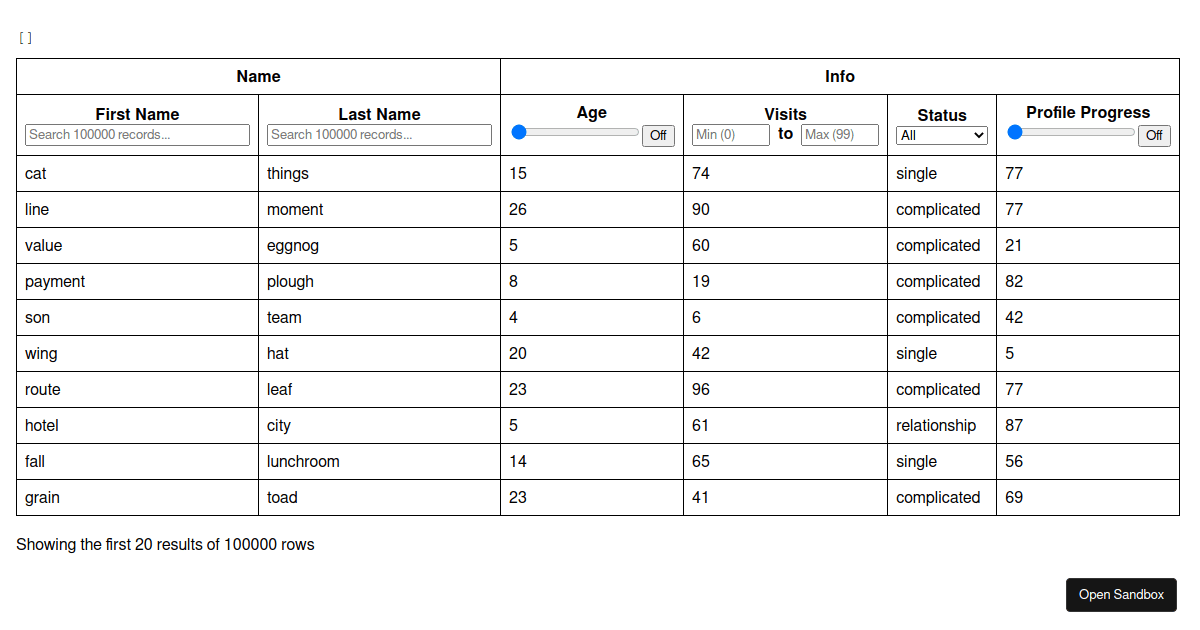Viewport: 1200px width, 630px height.
Task: Click the 'lunchroom' last name cell
Action: click(x=303, y=462)
